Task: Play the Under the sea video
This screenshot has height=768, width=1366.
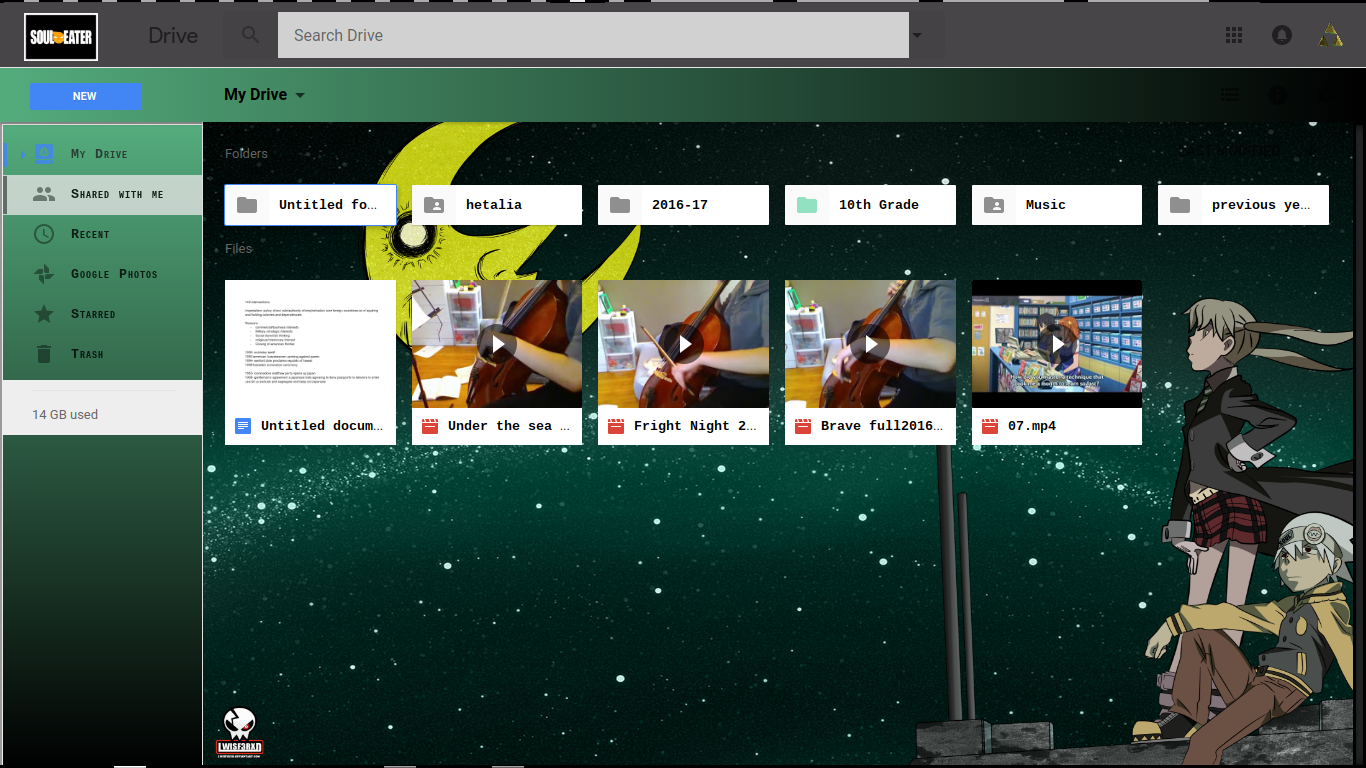Action: (x=497, y=343)
